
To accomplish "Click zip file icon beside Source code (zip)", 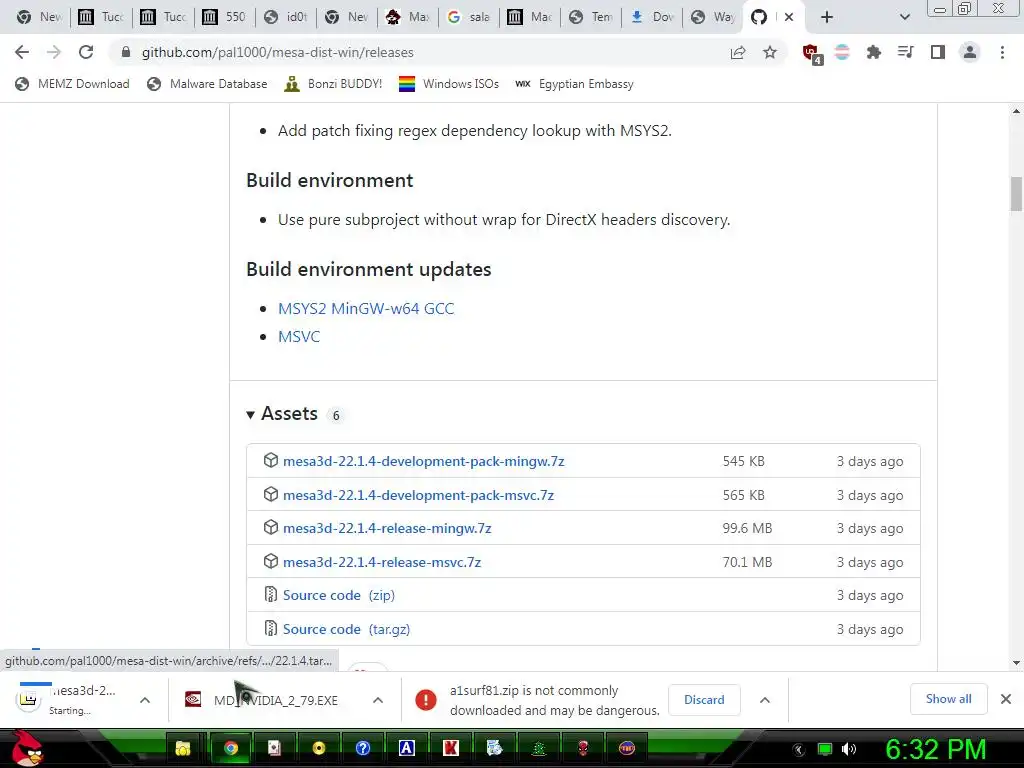I will (270, 594).
